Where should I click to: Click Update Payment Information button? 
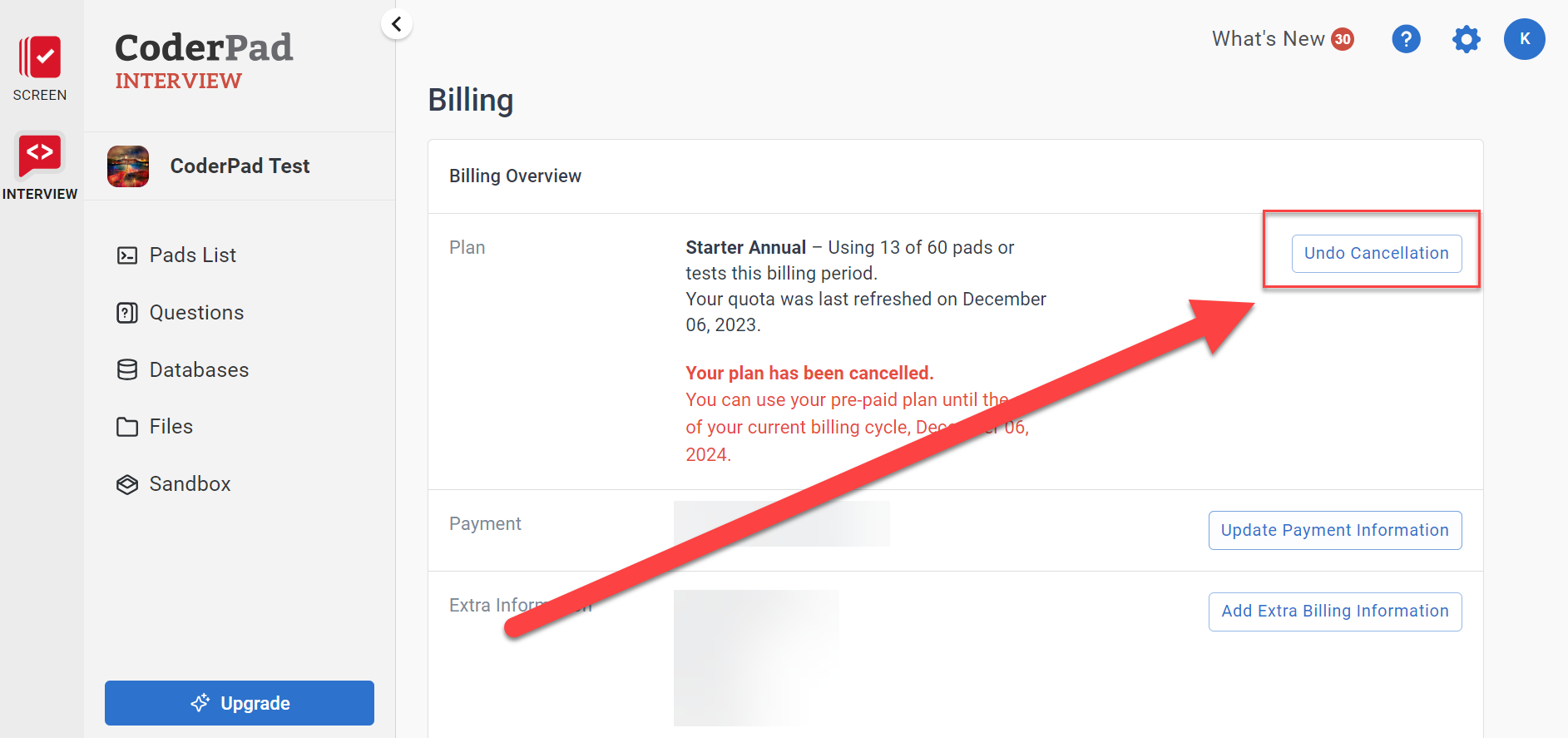click(1334, 531)
